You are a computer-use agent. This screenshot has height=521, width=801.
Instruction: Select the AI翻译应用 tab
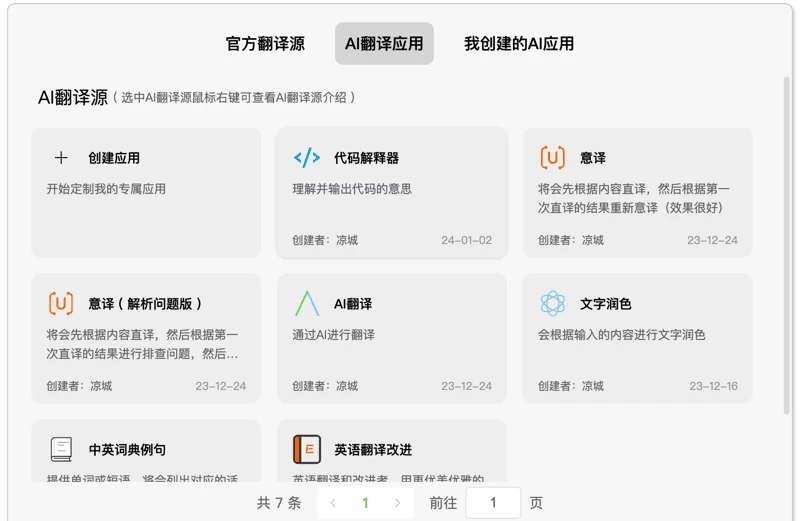[x=384, y=44]
